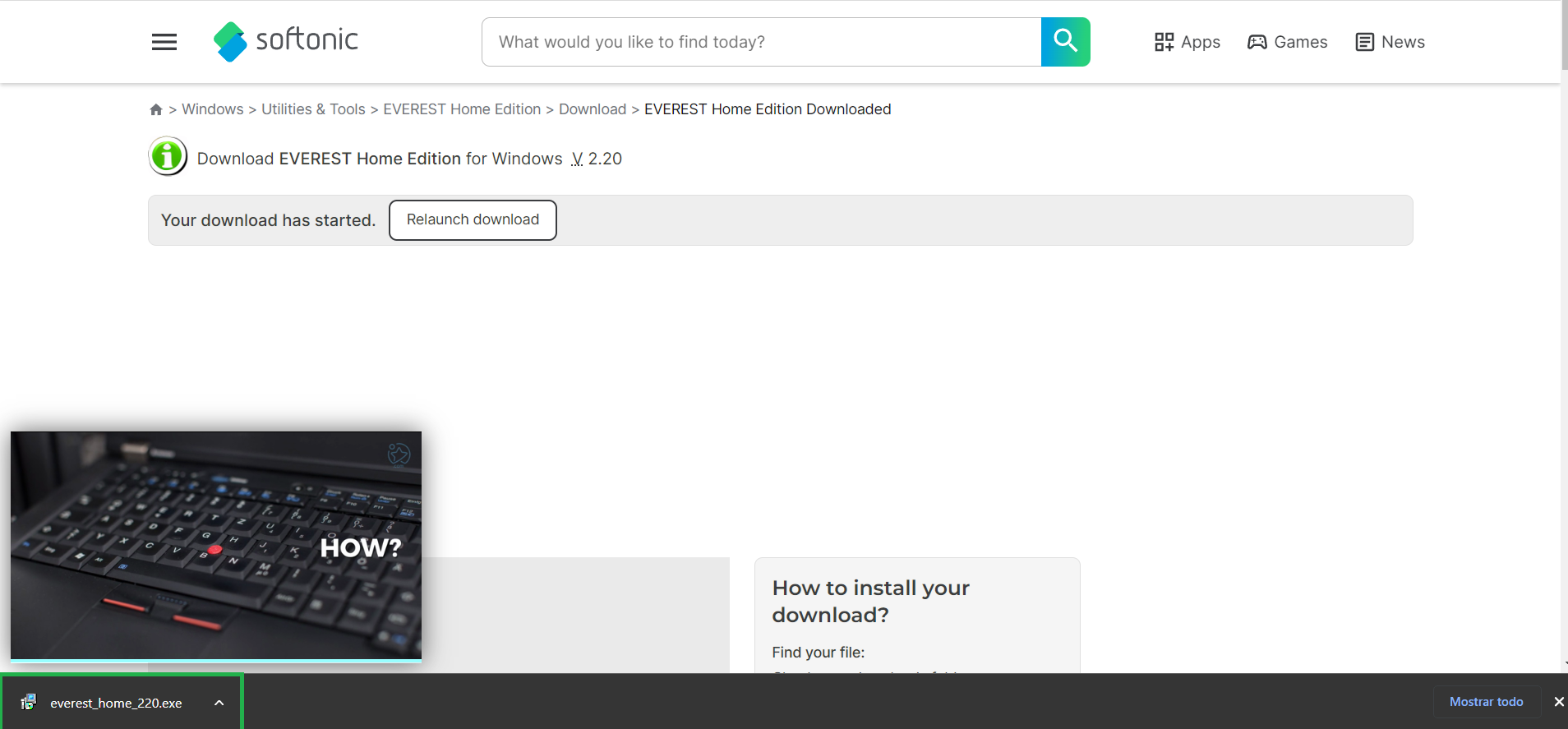The height and width of the screenshot is (729, 1568).
Task: Open the Apps section
Action: click(x=1188, y=42)
